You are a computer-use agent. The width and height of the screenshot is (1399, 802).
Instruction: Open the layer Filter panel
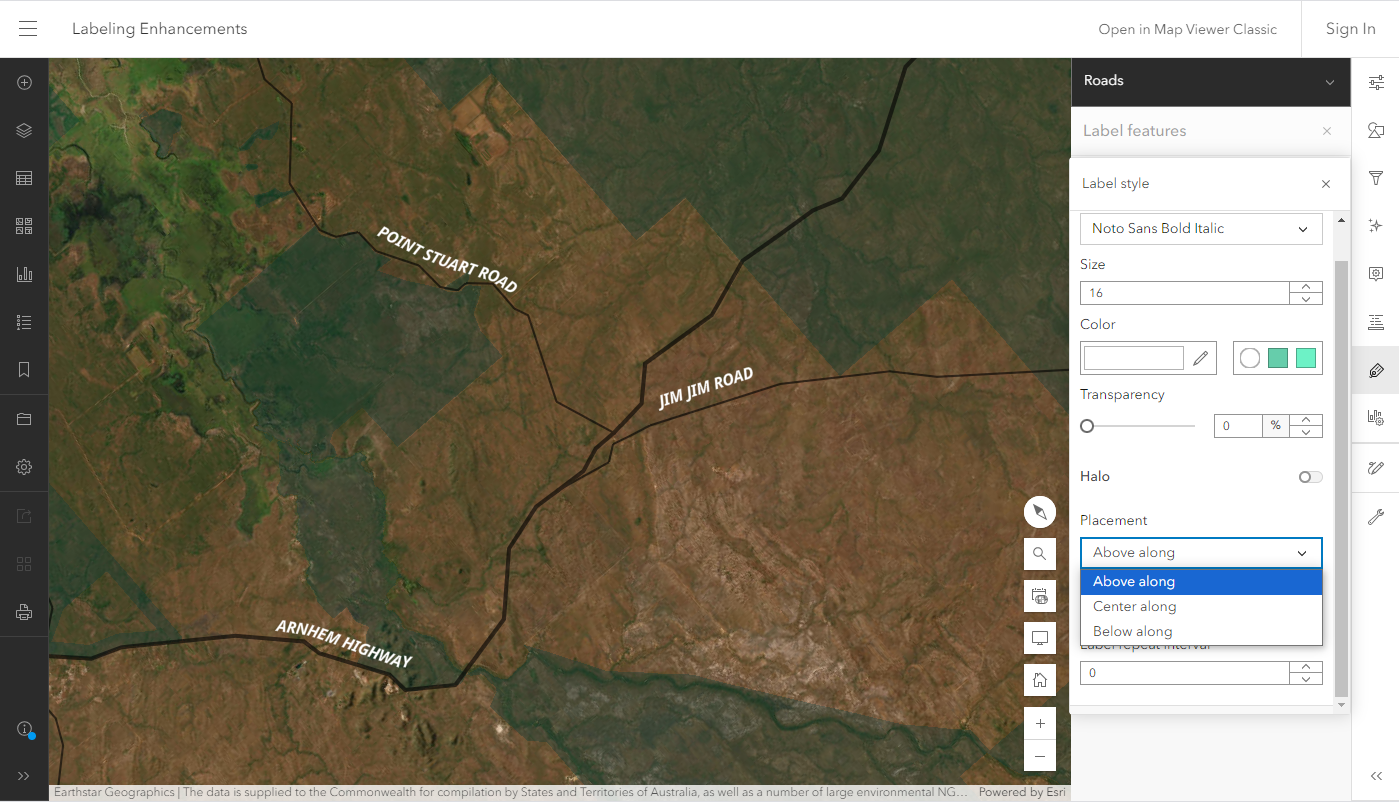click(1375, 177)
